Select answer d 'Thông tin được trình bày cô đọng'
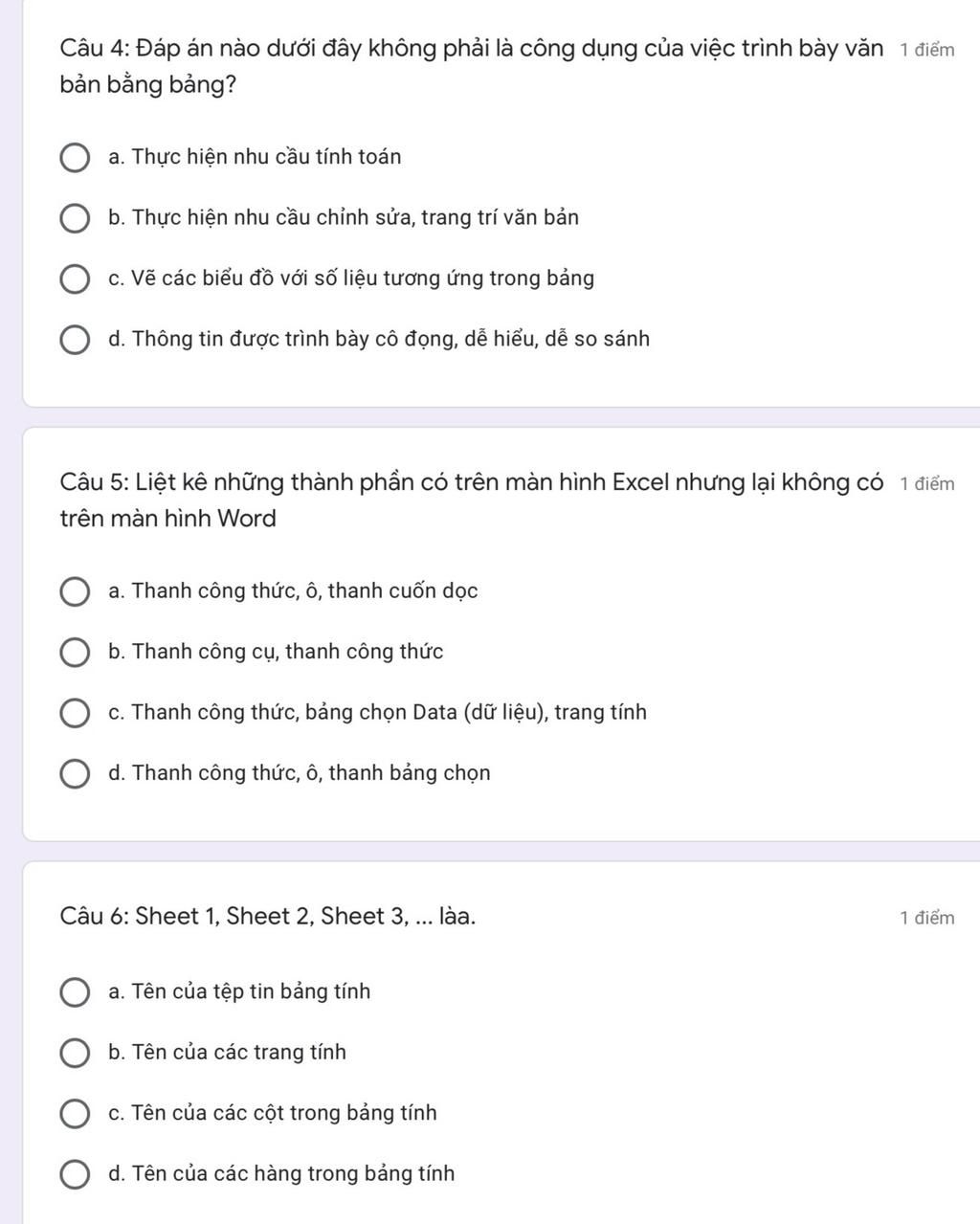Viewport: 980px width, 1224px height. coord(76,340)
